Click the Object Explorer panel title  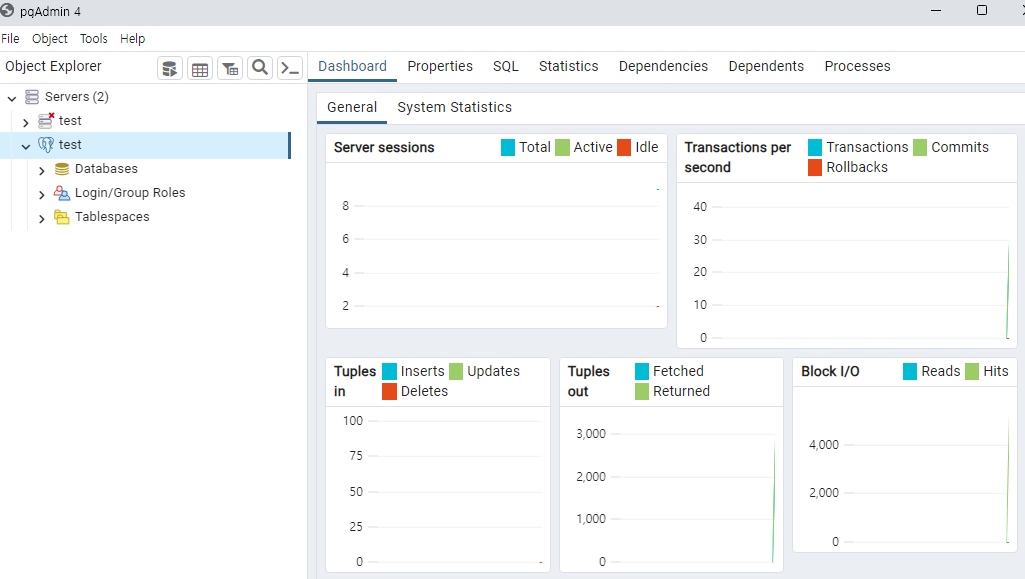[53, 66]
